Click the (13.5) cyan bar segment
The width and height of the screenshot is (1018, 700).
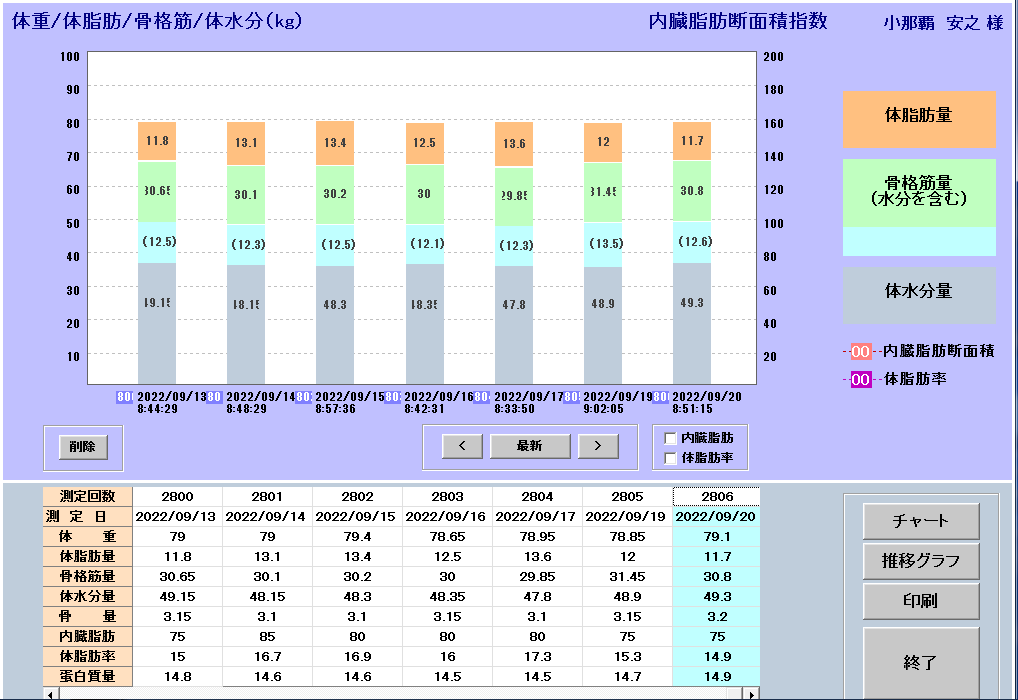pos(603,245)
